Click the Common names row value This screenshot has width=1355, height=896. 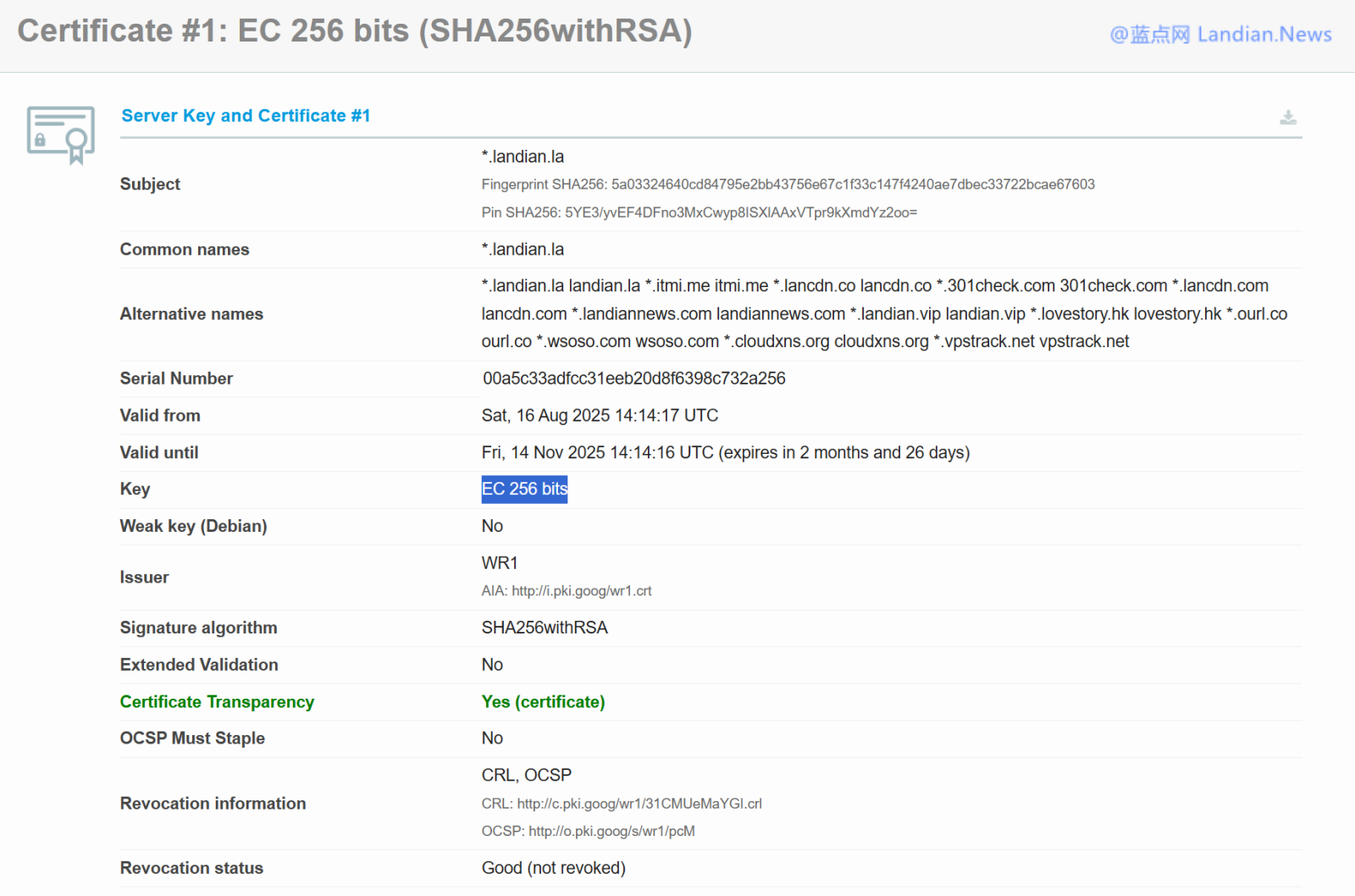tap(523, 250)
